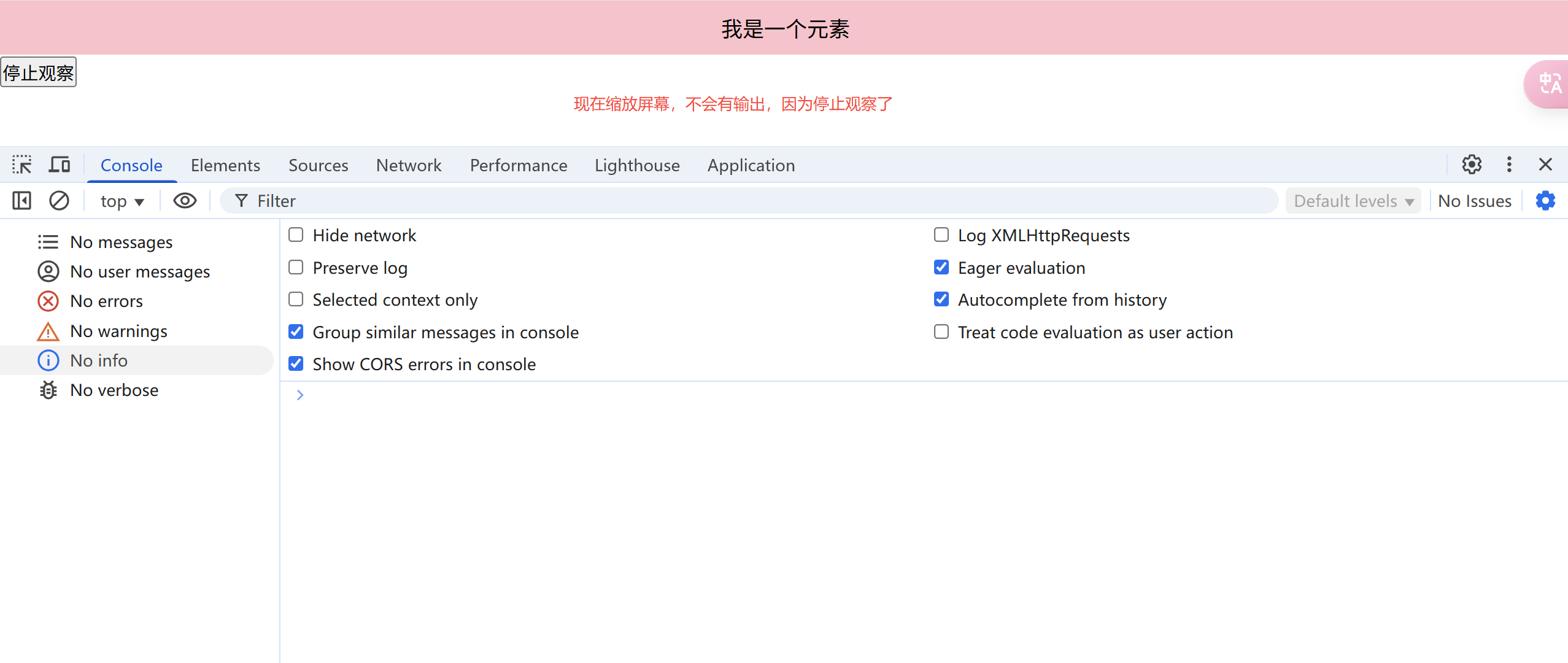
Task: Enable Treat code evaluation as user action
Action: [x=941, y=331]
